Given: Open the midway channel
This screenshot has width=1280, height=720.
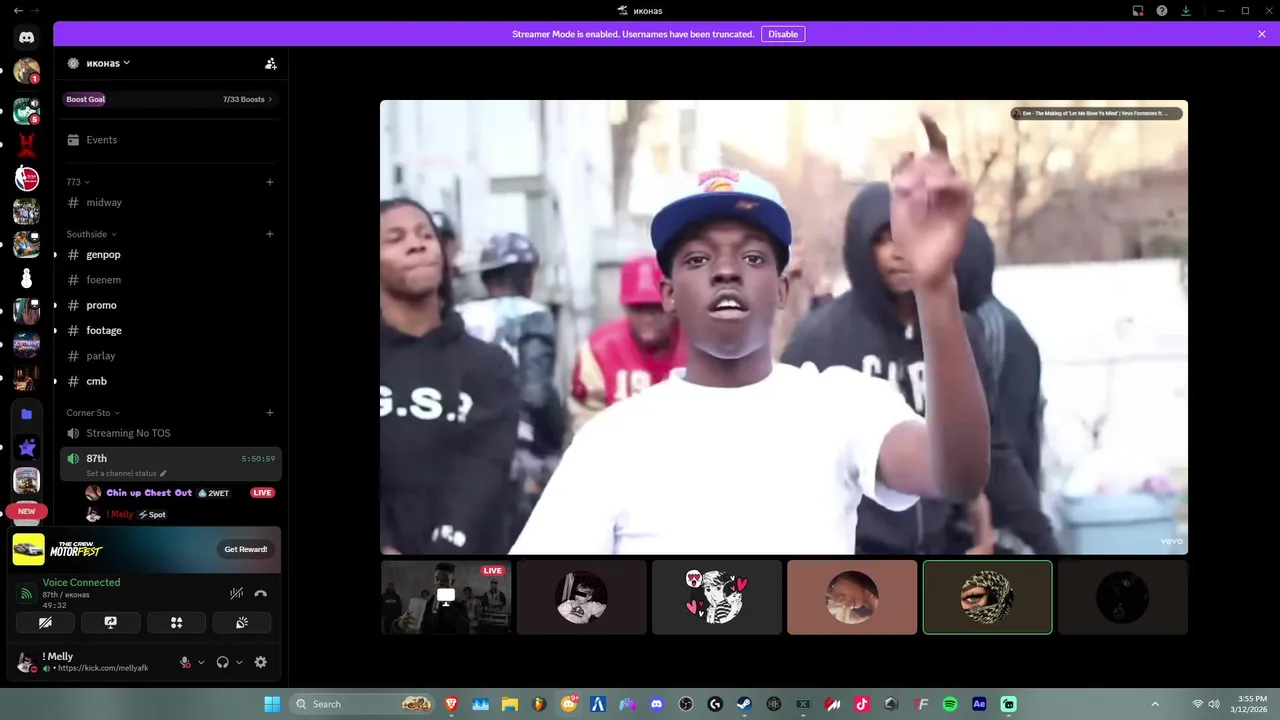Looking at the screenshot, I should pos(172,203).
